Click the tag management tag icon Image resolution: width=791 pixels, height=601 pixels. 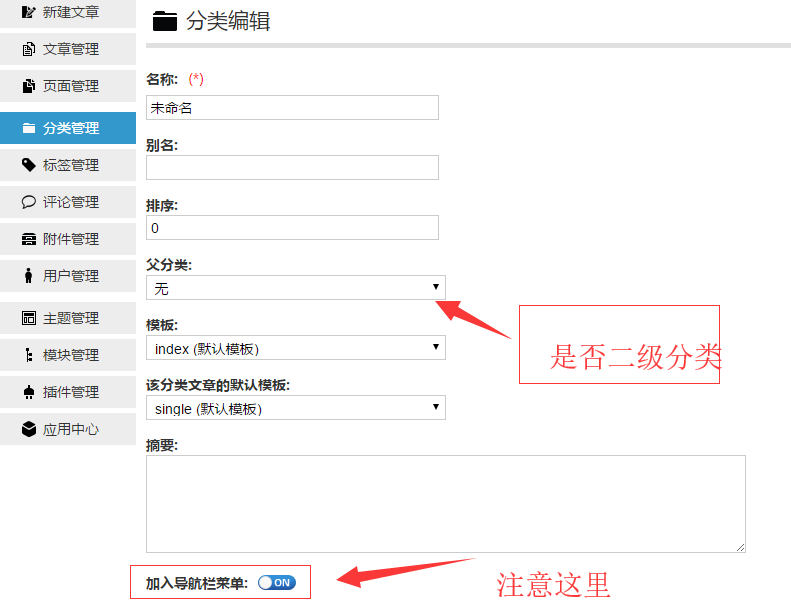click(29, 165)
